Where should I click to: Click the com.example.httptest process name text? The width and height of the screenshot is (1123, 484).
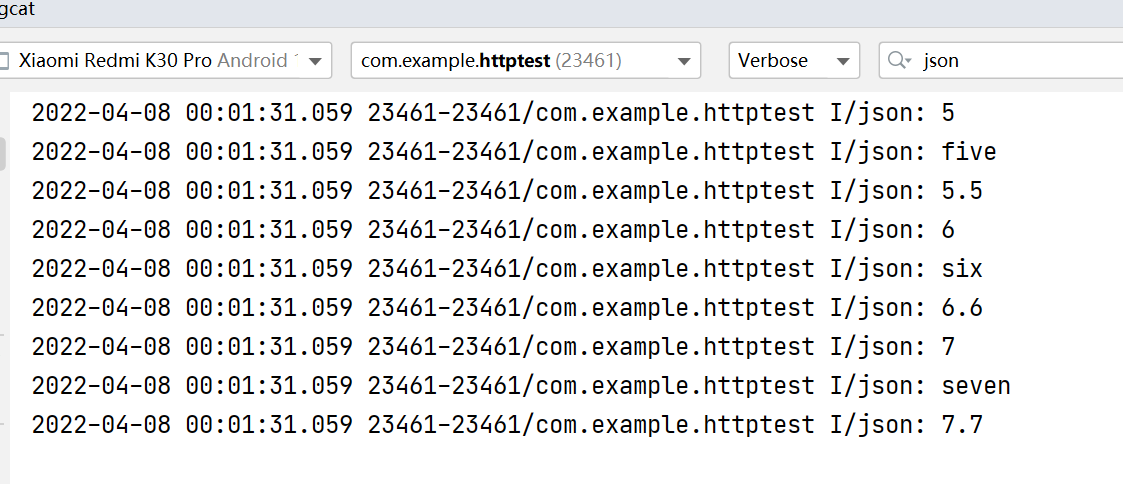coord(456,62)
